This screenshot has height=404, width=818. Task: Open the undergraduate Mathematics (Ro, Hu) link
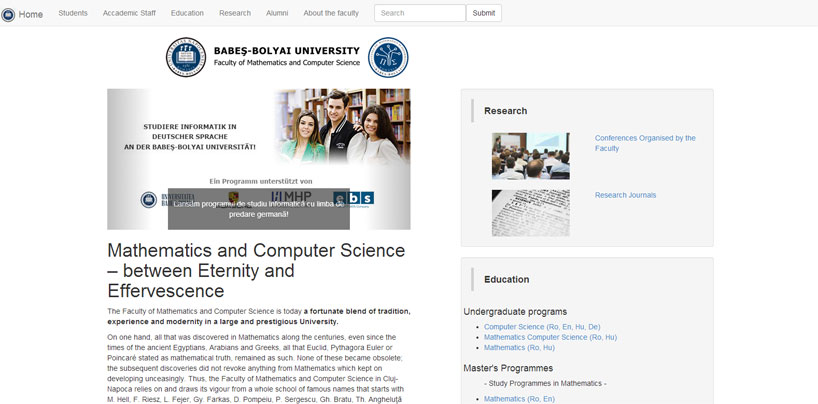520,348
